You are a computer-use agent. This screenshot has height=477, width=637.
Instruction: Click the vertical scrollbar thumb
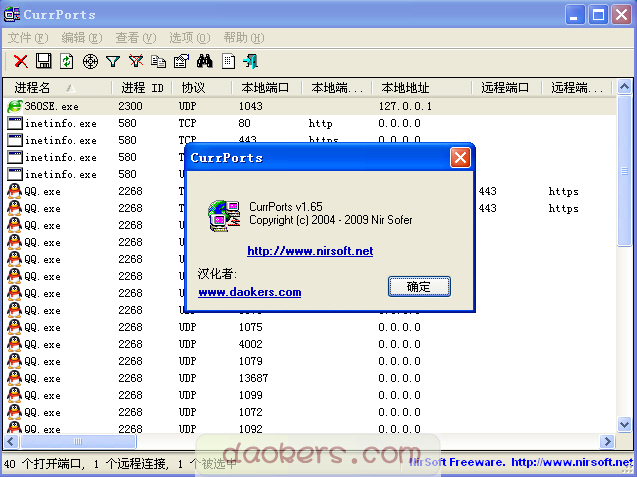624,171
